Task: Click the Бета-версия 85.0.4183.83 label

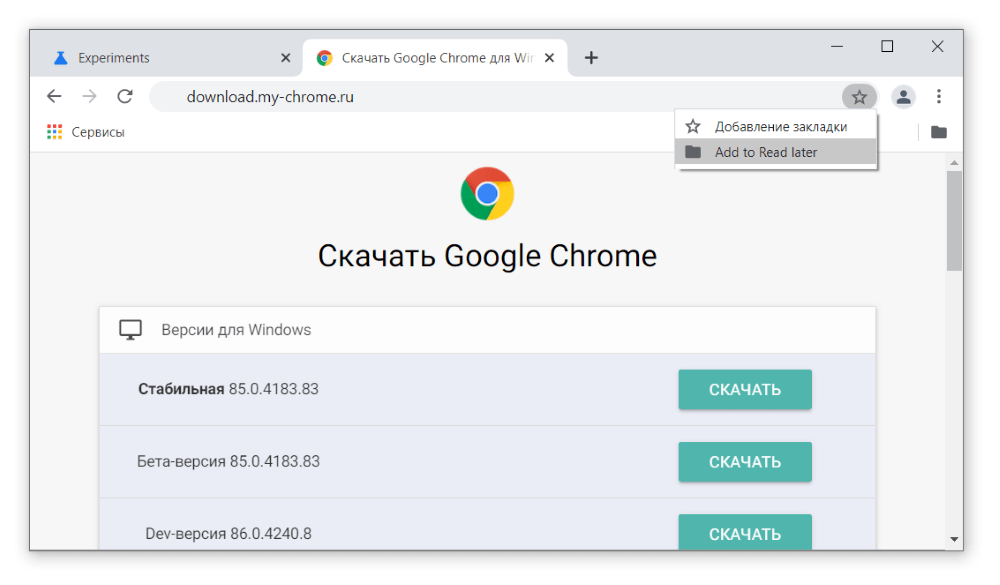Action: [x=228, y=461]
